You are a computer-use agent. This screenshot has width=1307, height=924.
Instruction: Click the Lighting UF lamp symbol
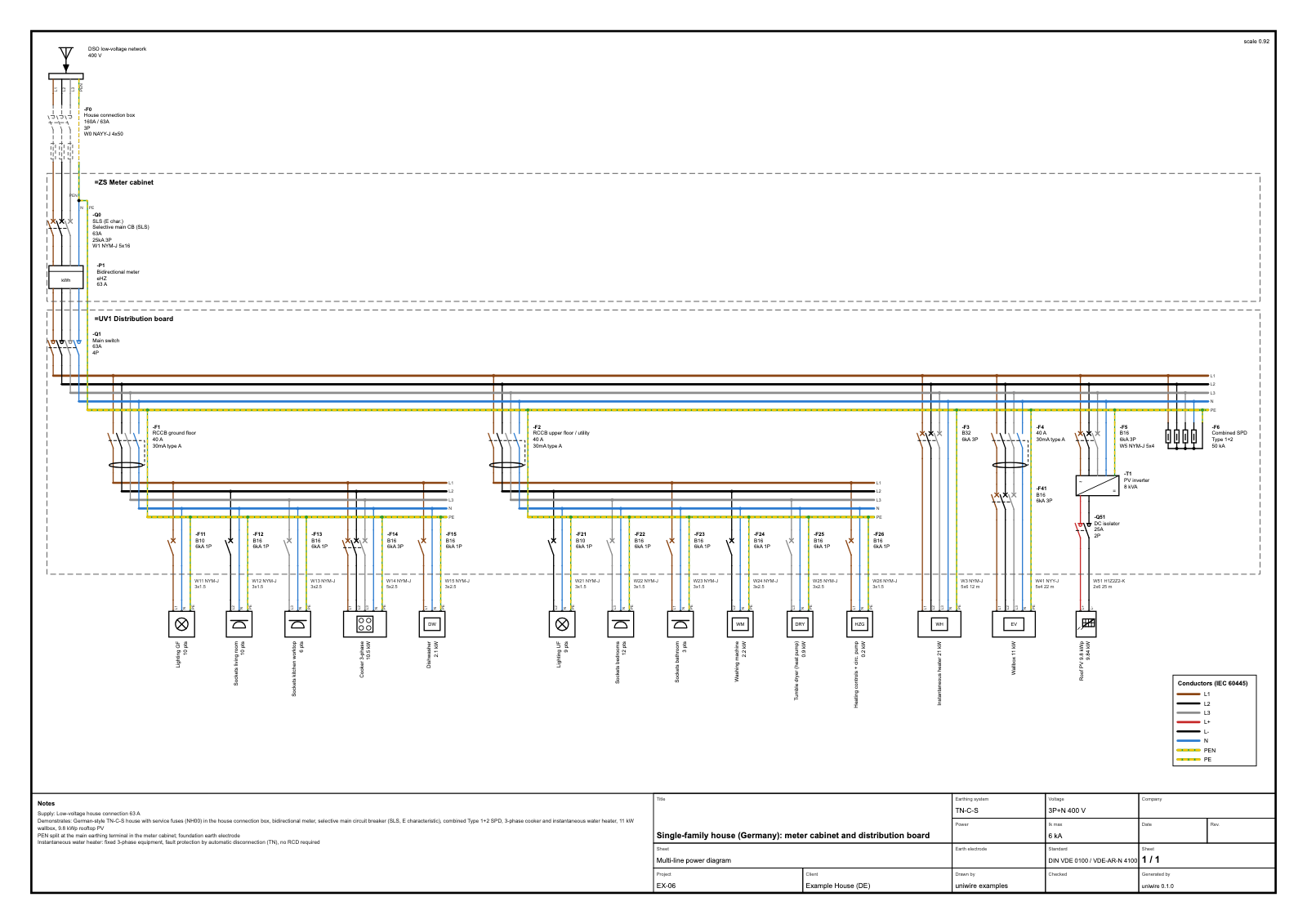pos(562,624)
